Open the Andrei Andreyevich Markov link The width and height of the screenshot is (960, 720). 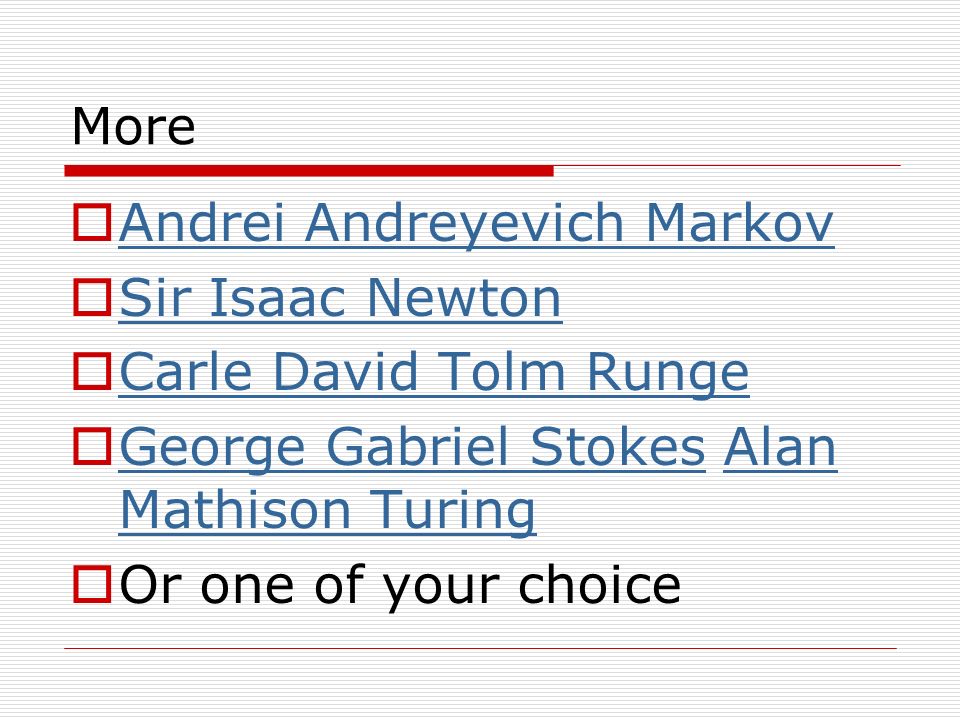tap(476, 223)
